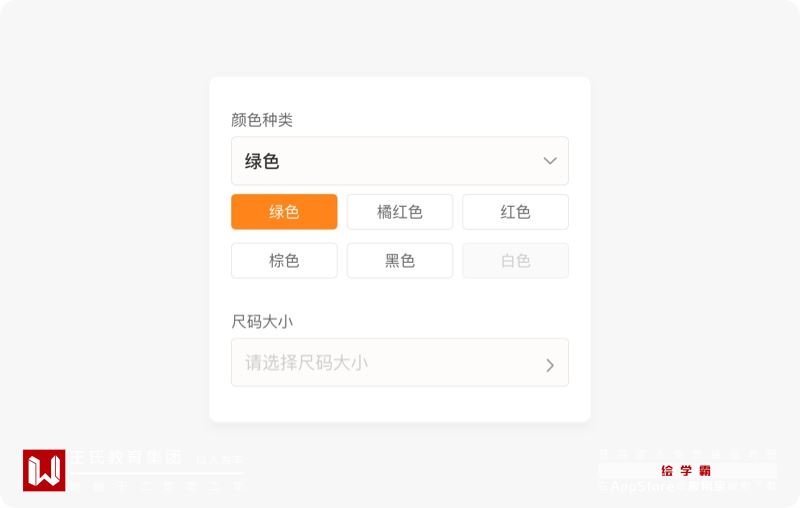Click the 尺码大小 section label
This screenshot has width=800, height=508.
[x=262, y=321]
